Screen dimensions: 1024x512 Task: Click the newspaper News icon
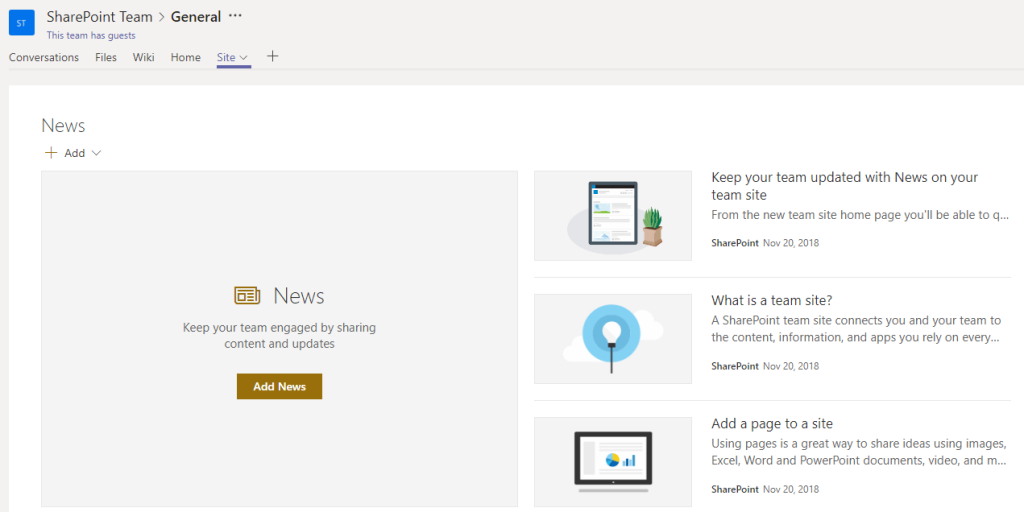[x=247, y=296]
